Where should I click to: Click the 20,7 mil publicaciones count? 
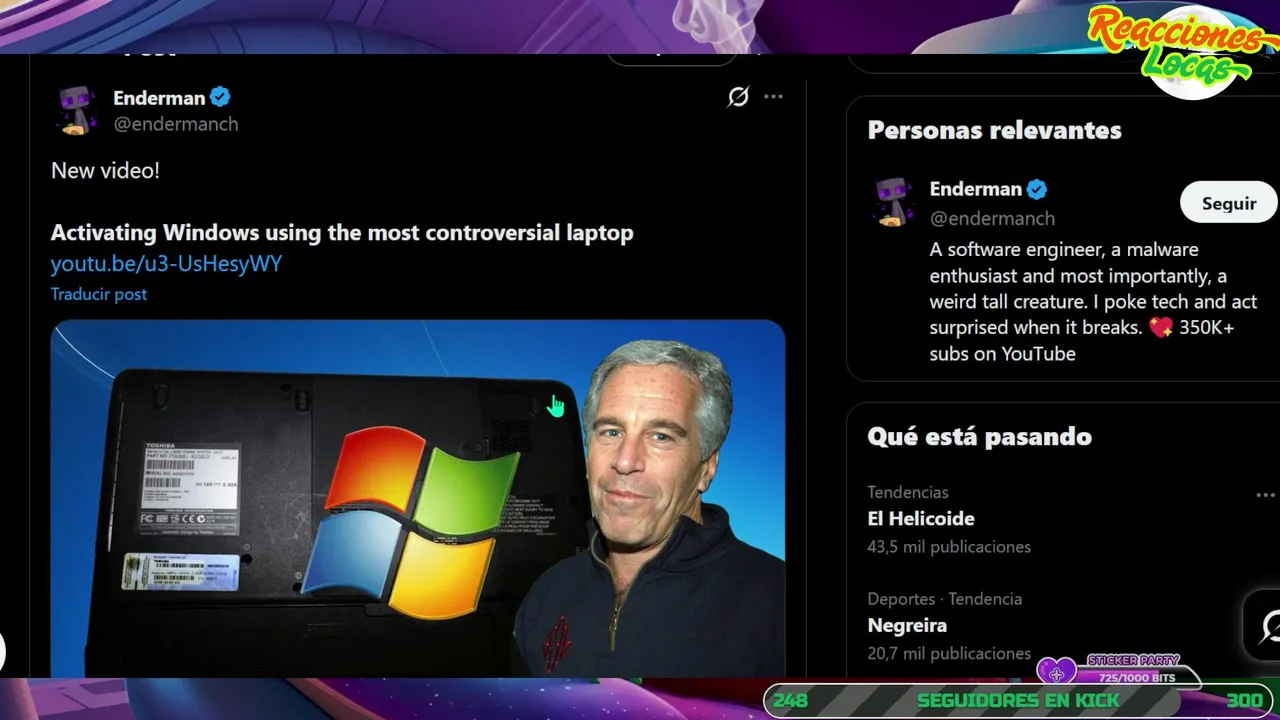(x=949, y=653)
